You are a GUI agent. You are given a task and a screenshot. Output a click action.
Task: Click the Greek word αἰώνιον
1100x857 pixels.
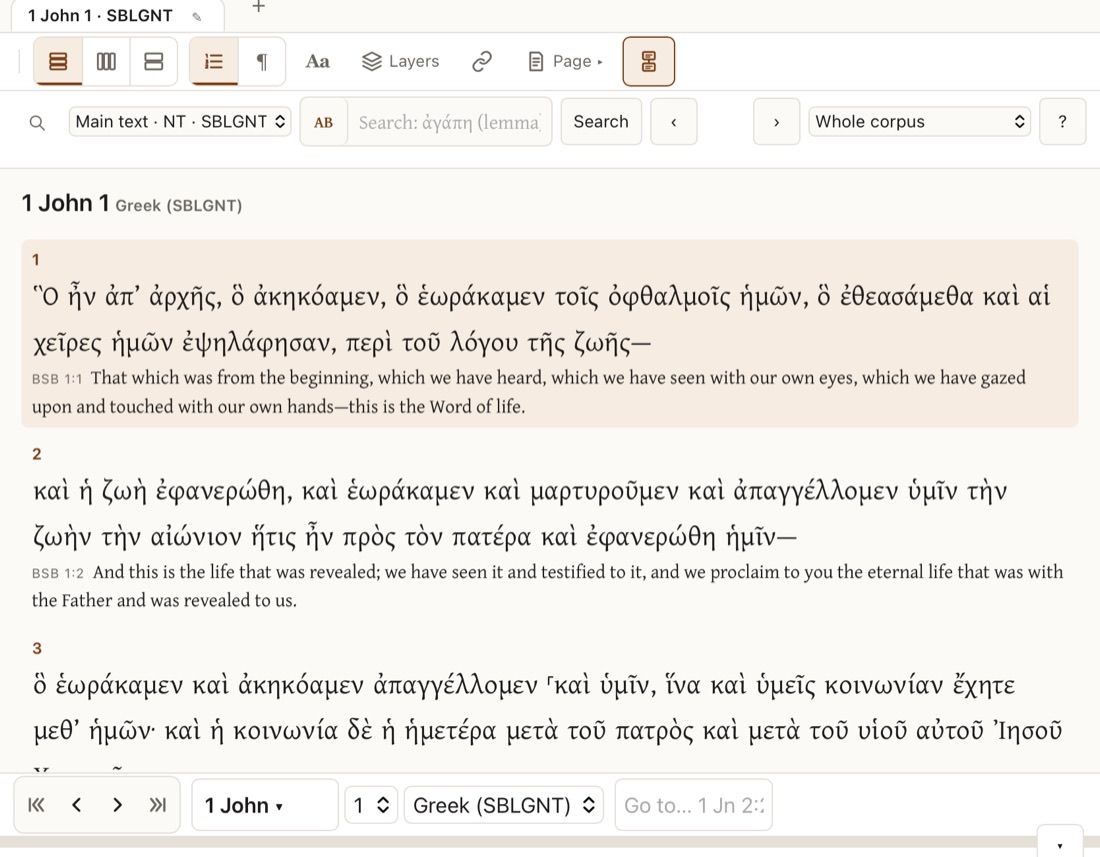196,538
